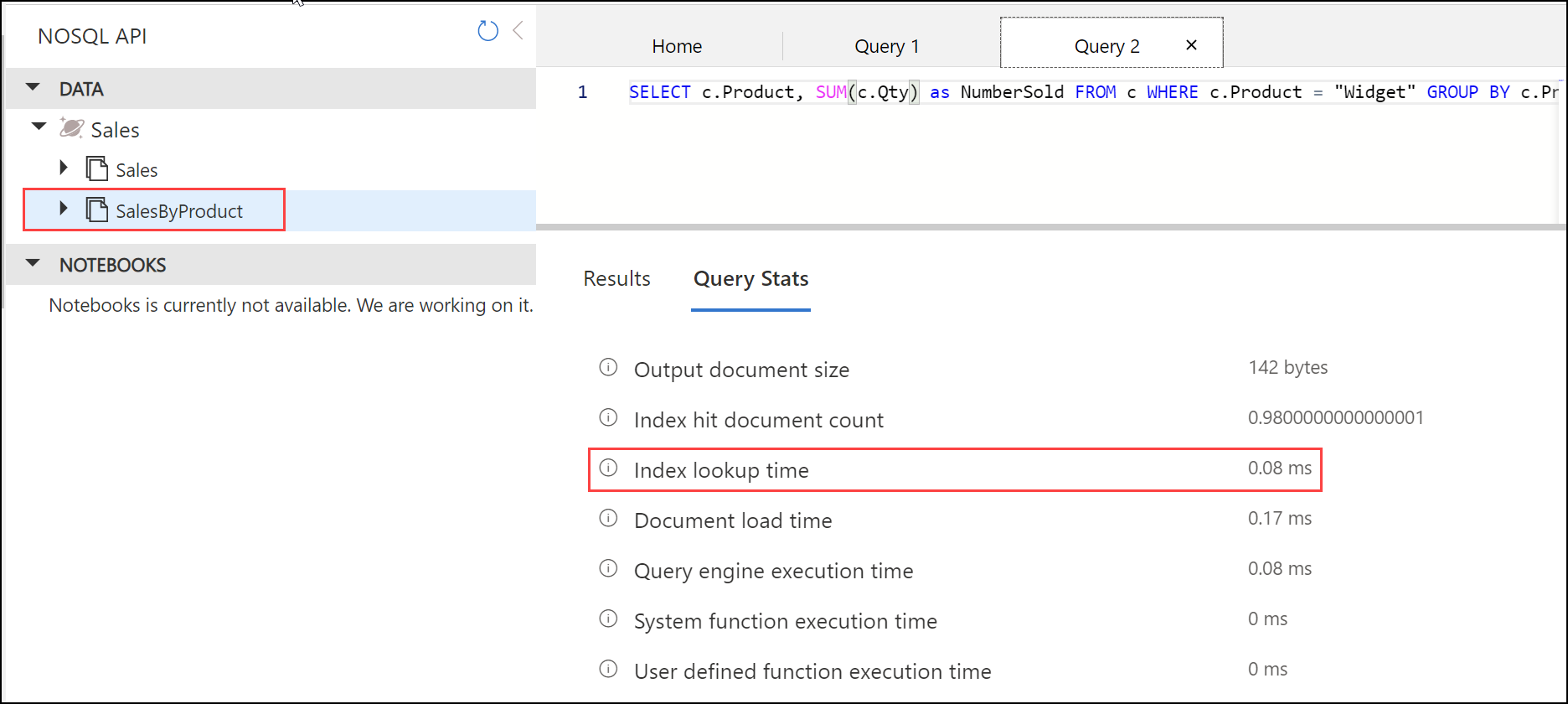Click the NOSQL API panel title

click(x=92, y=36)
